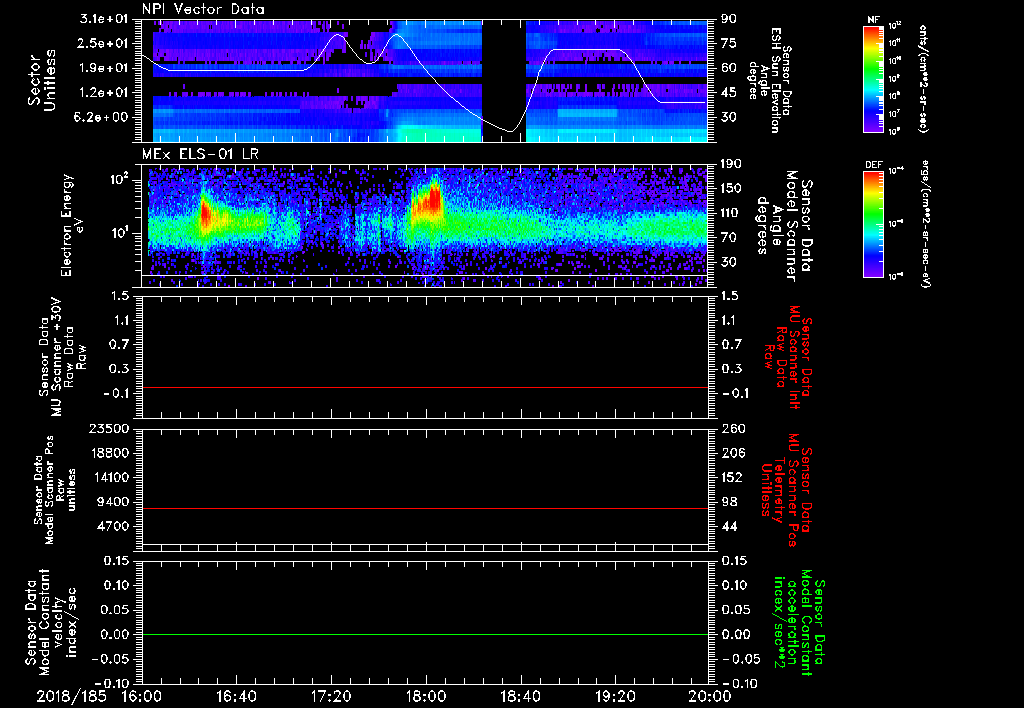Click the 'cnts/(cm**2-sr-sec)' units label
Image resolution: width=1024 pixels, height=708 pixels.
pos(923,78)
